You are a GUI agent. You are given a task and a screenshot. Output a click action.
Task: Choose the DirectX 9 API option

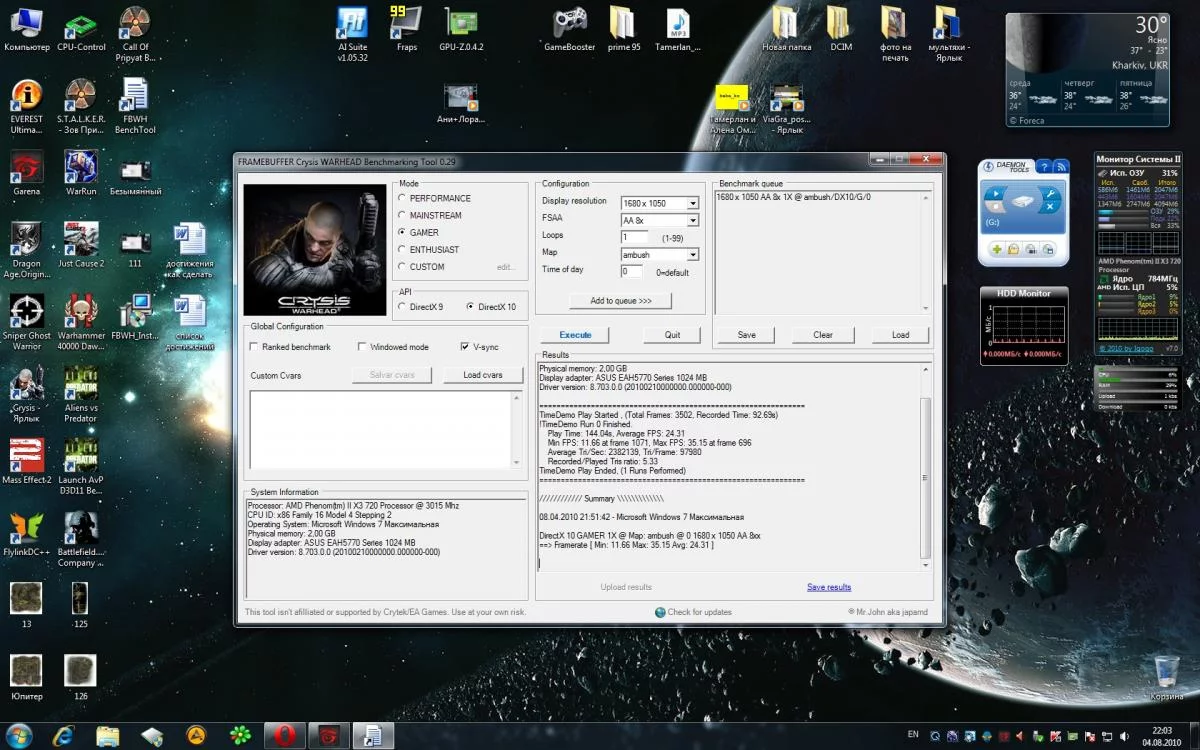coord(403,307)
